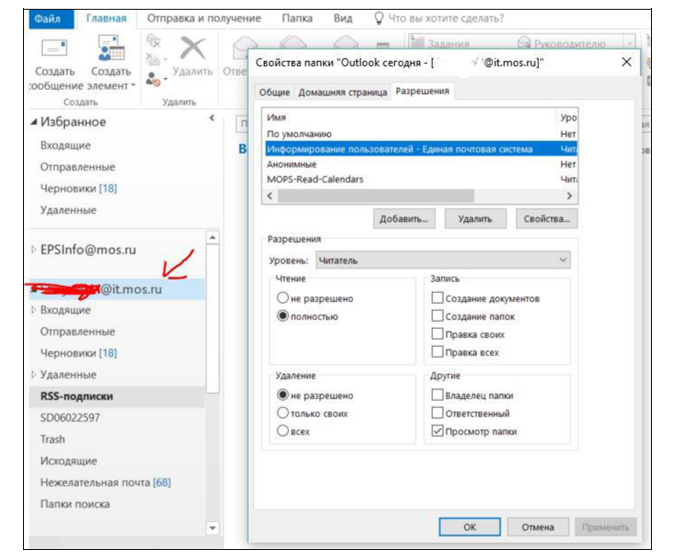Uncheck the Просмотр папки checkbox
This screenshot has height=560, width=686.
pyautogui.click(x=436, y=432)
